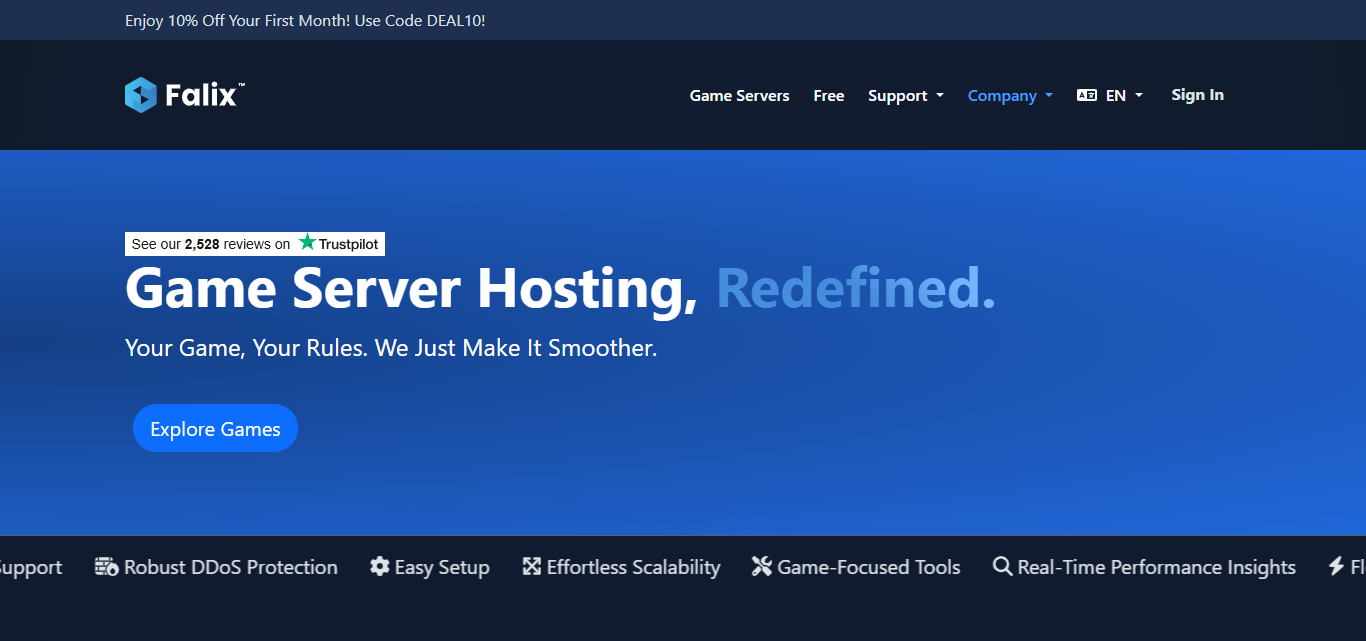1366x641 pixels.
Task: Click the 'Redefined.' heading word
Action: pos(856,288)
